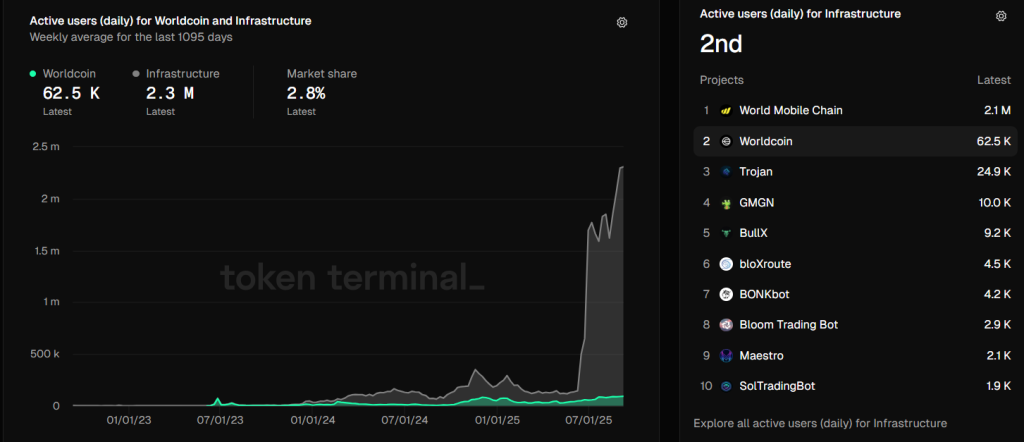Click the Projects column header

pyautogui.click(x=721, y=80)
